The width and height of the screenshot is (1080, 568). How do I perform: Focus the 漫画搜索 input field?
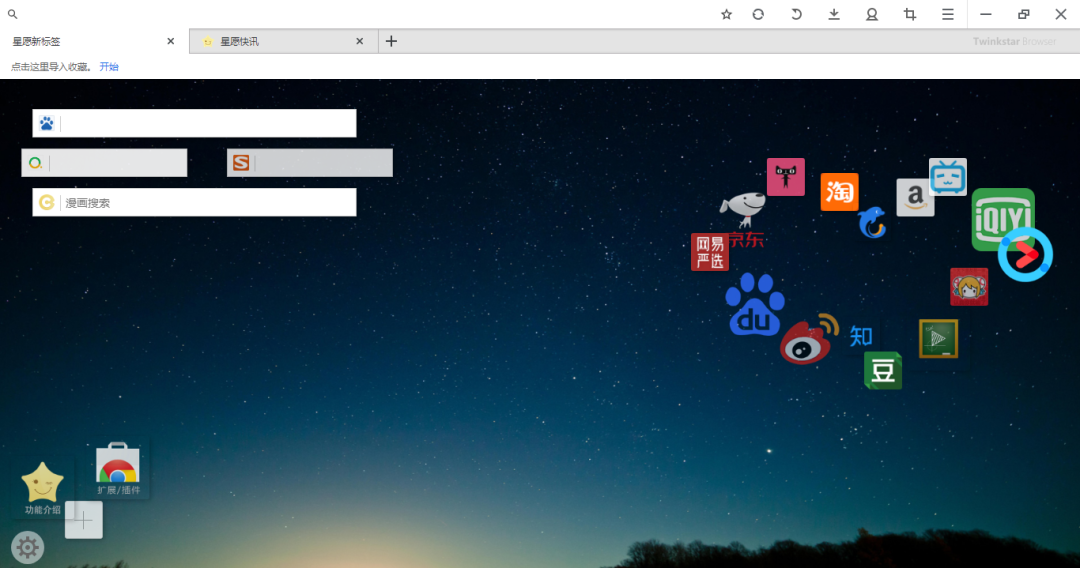click(194, 202)
